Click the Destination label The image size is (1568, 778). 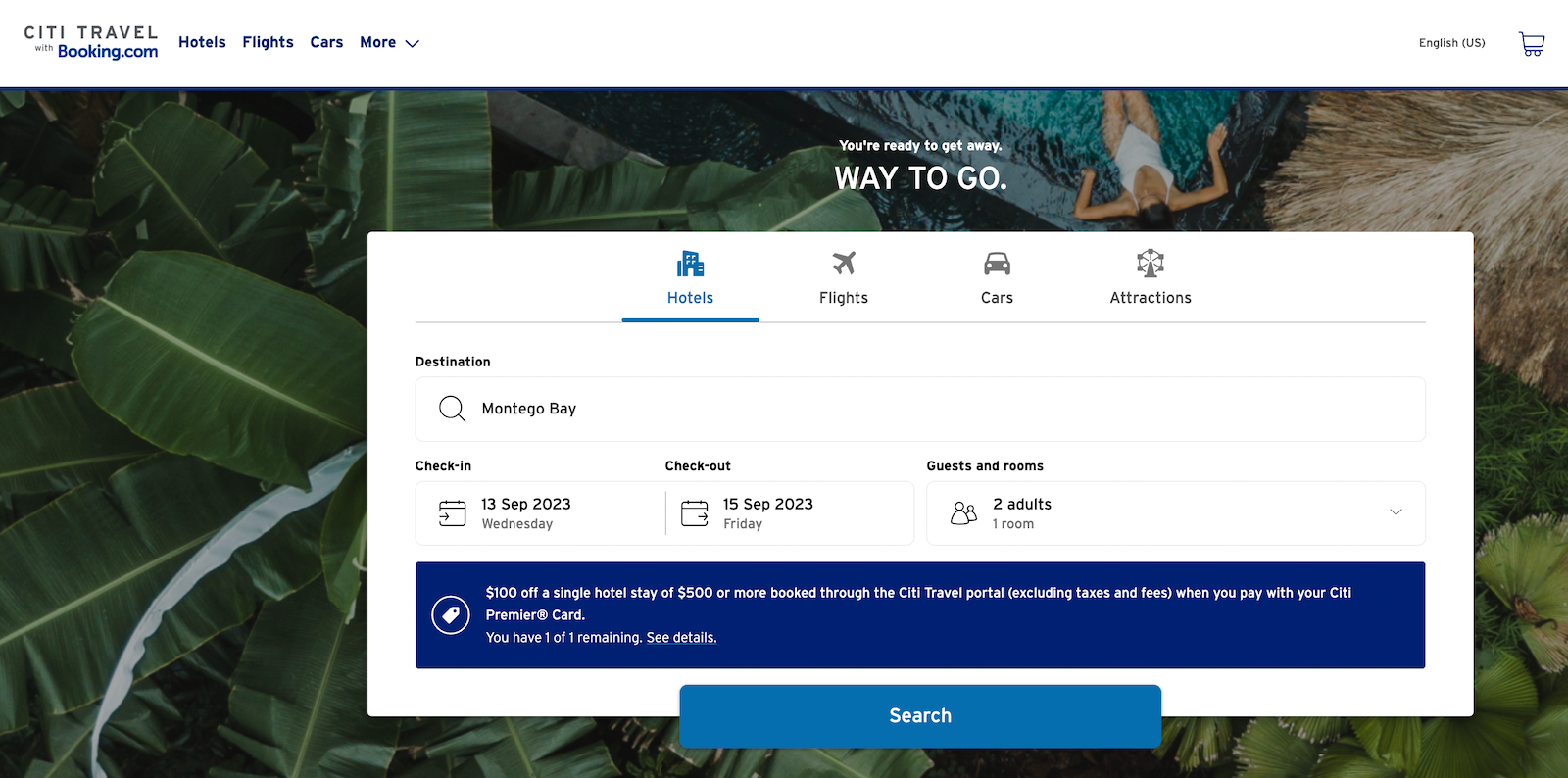[453, 362]
